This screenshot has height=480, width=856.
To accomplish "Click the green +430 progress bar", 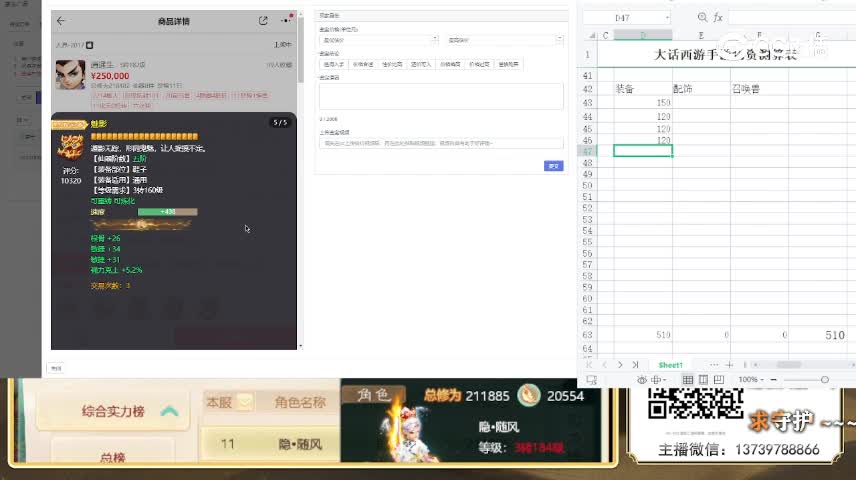I will (x=167, y=212).
